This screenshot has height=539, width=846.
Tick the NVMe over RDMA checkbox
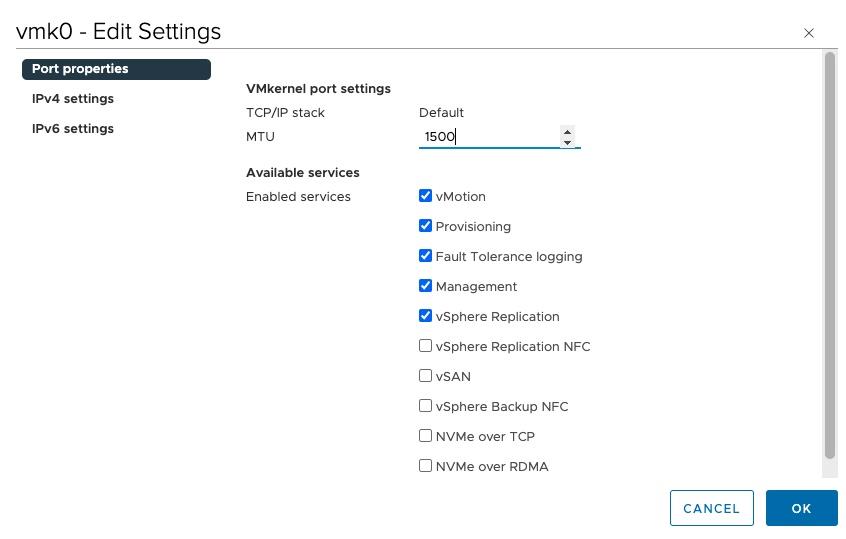tap(425, 466)
